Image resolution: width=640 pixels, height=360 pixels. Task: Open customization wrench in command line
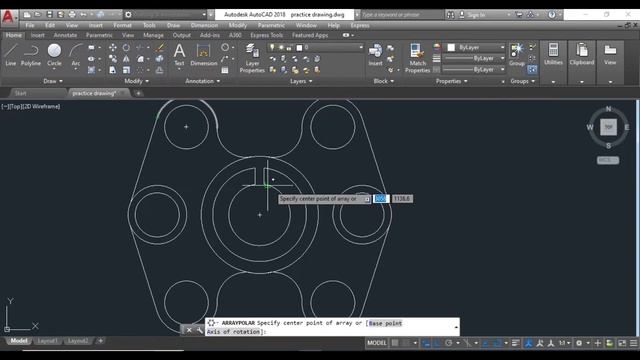coord(200,330)
